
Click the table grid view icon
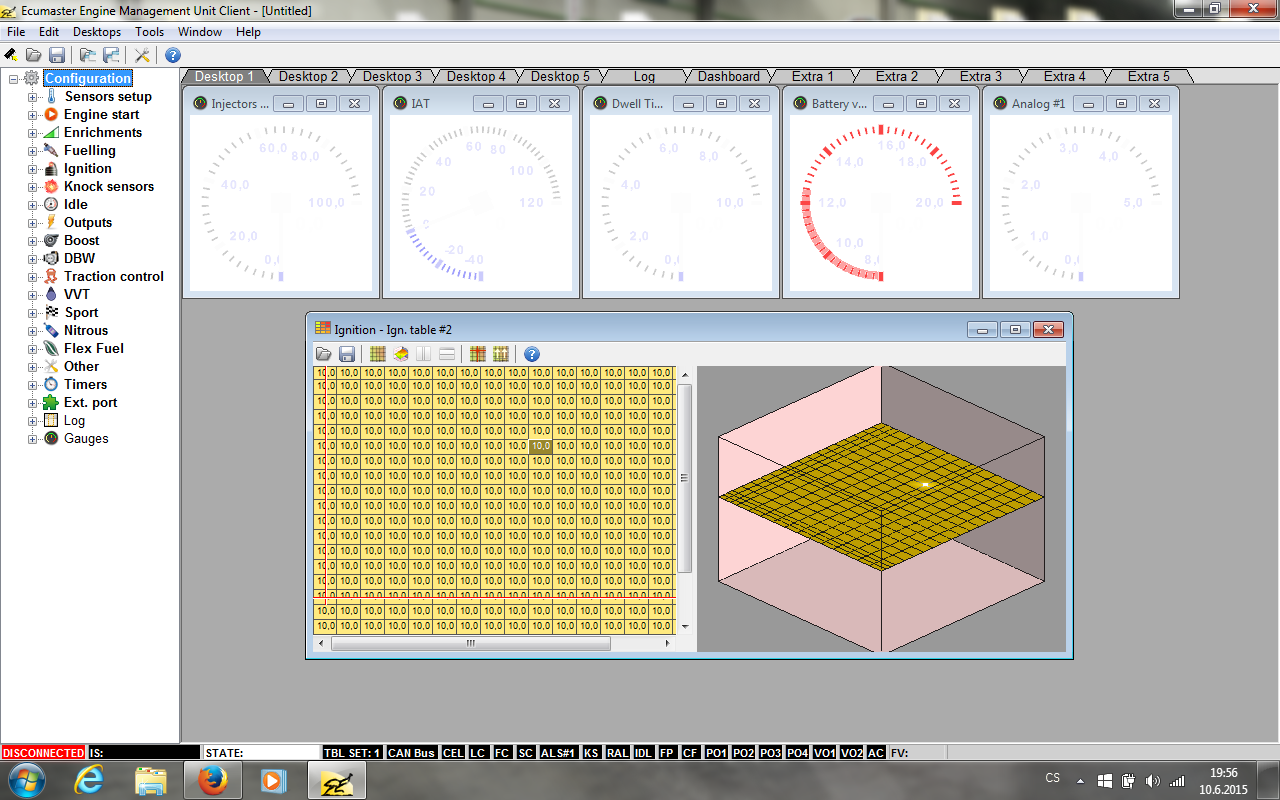point(377,354)
